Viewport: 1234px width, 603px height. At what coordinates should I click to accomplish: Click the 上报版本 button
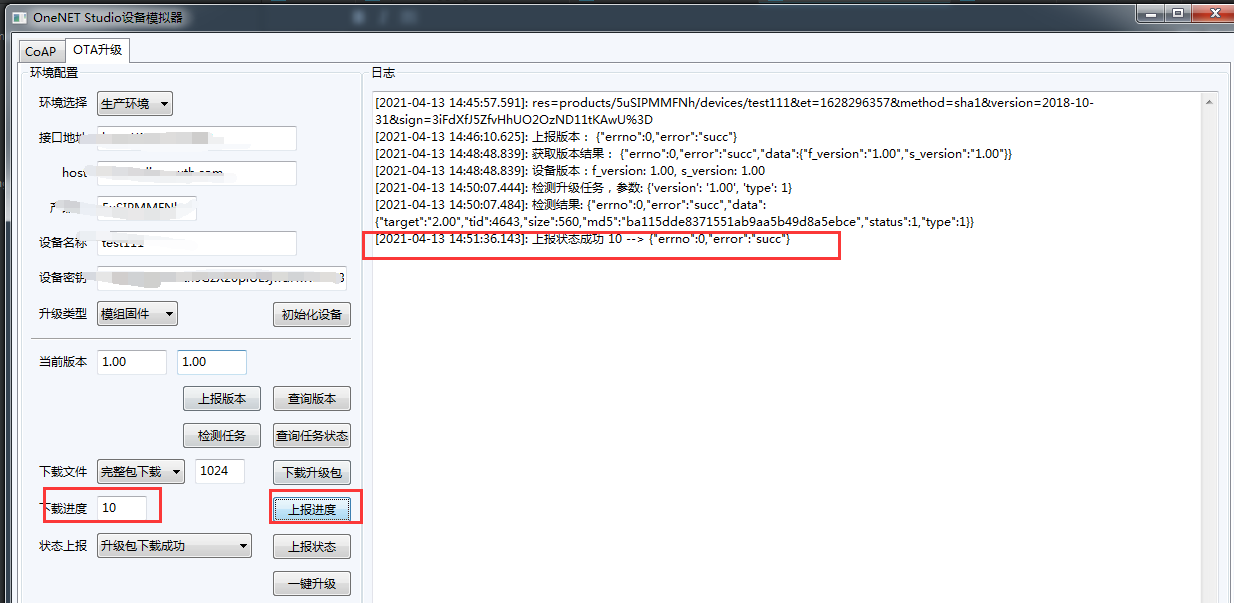(222, 398)
